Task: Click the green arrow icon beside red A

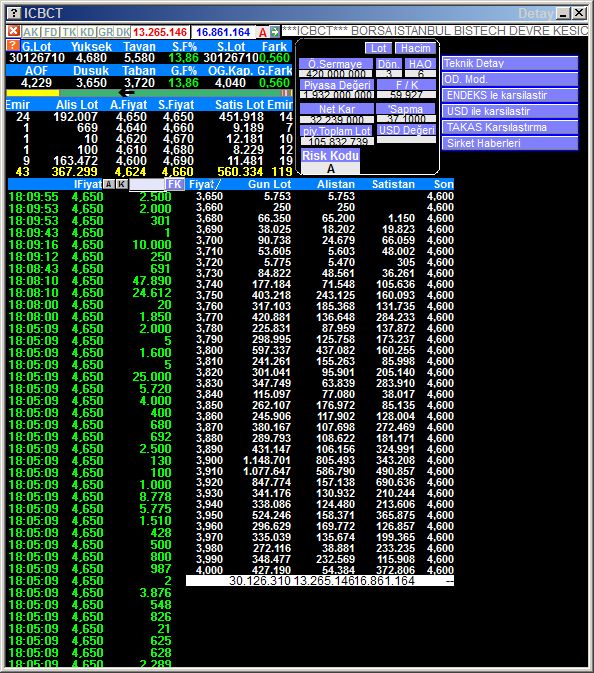Action: (275, 31)
